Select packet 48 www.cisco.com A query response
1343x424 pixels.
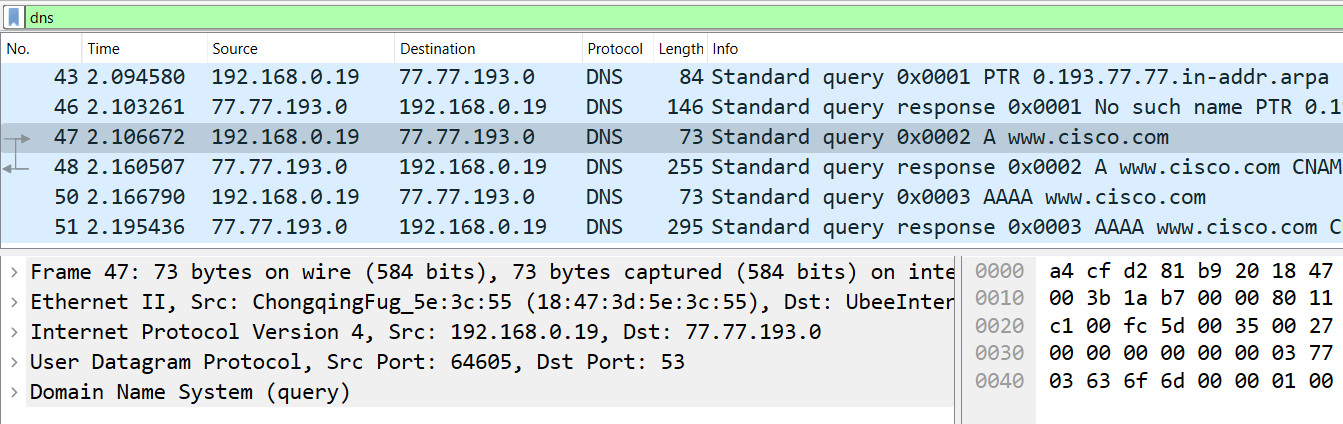(x=600, y=167)
